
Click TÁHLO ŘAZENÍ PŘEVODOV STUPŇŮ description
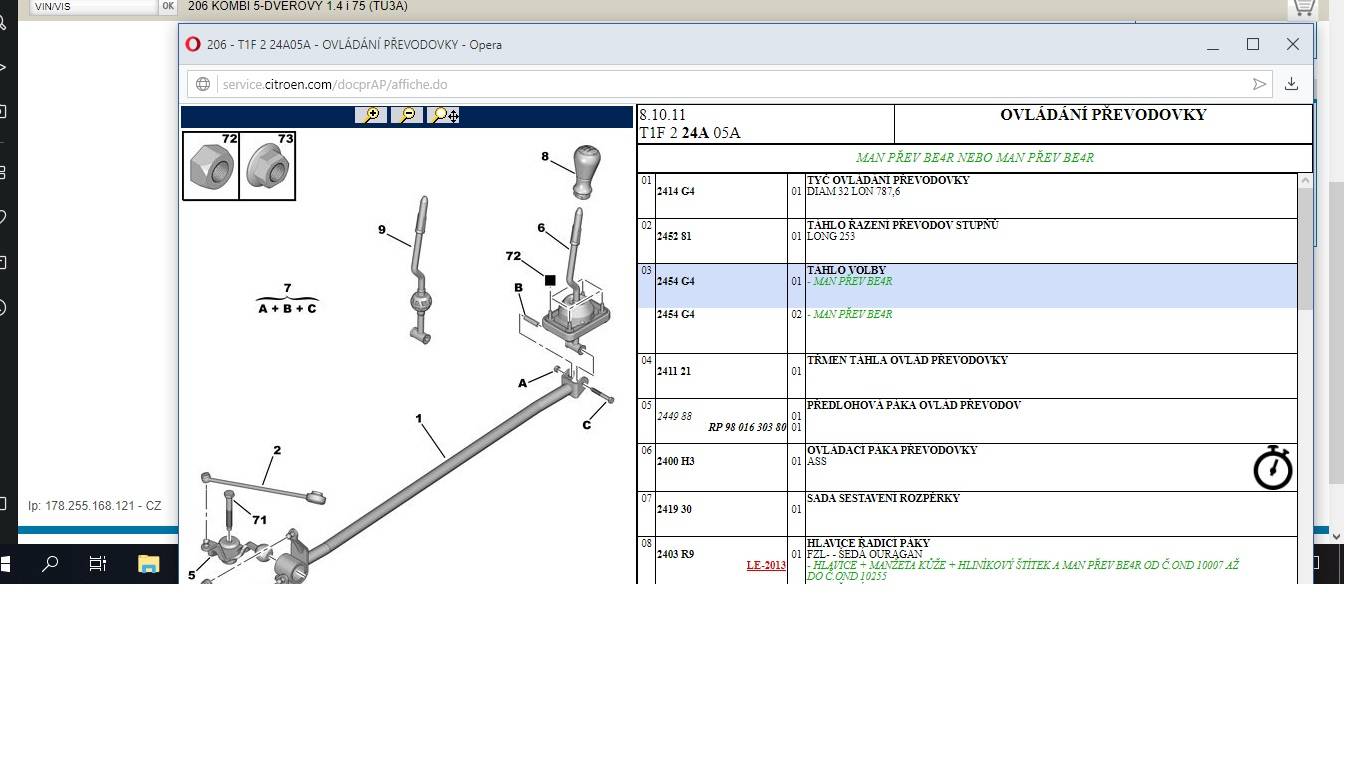point(902,225)
